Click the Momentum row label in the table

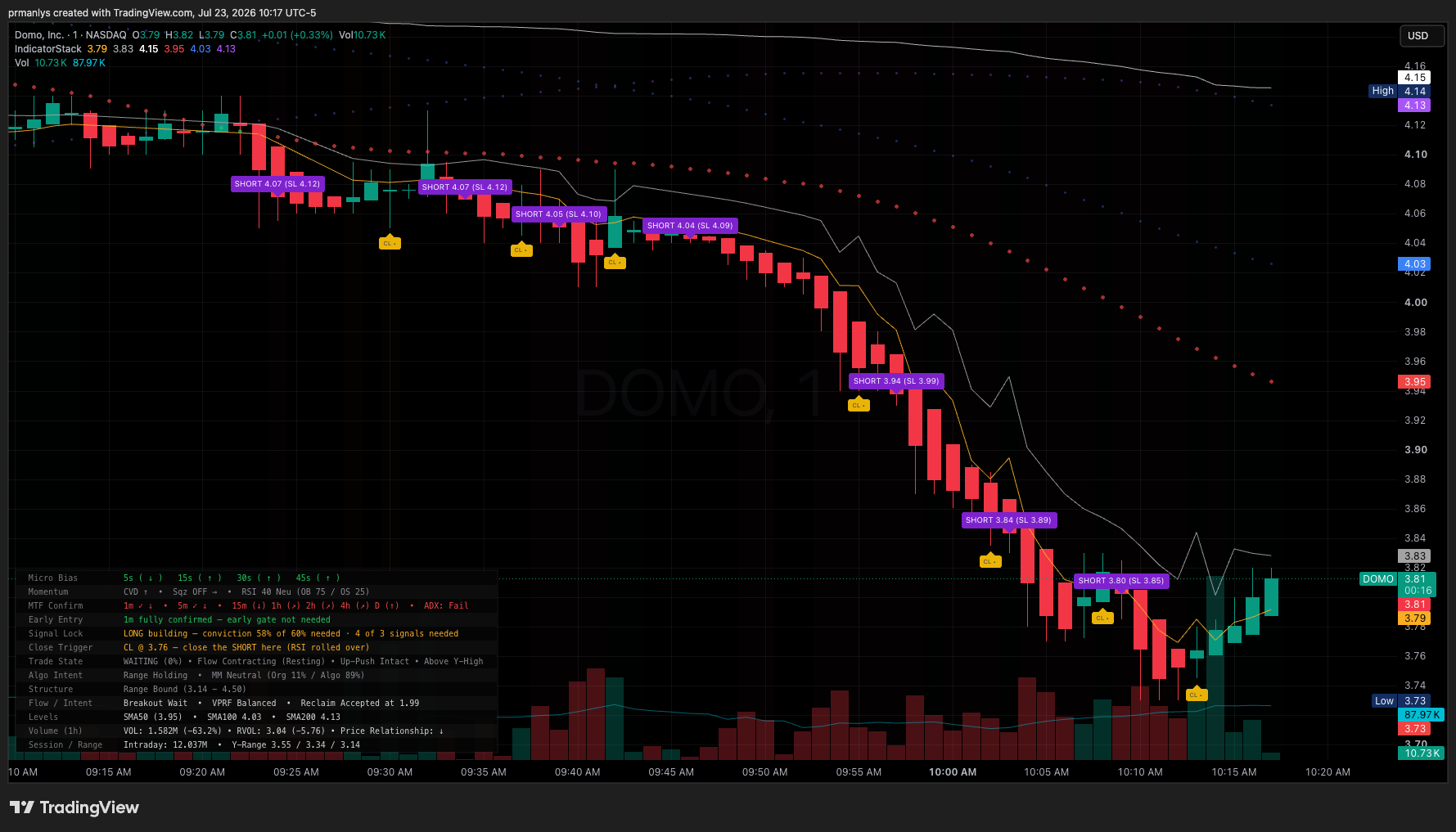click(x=48, y=592)
